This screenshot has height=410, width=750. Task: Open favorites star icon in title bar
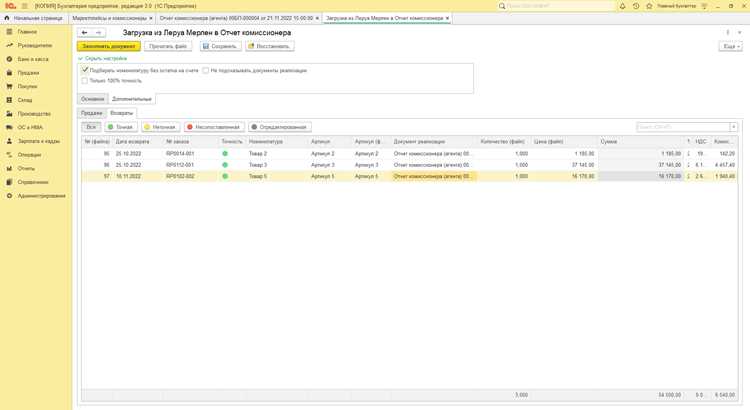pos(649,6)
